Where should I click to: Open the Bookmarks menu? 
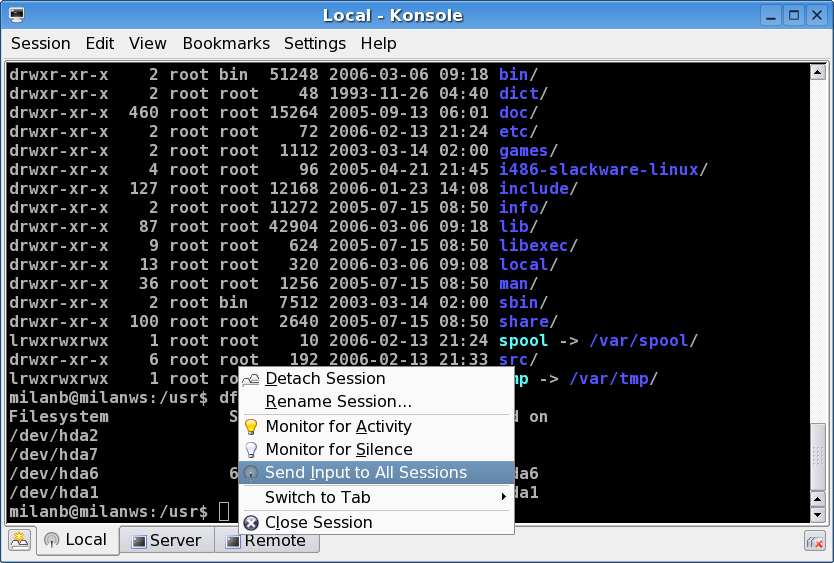[x=226, y=44]
